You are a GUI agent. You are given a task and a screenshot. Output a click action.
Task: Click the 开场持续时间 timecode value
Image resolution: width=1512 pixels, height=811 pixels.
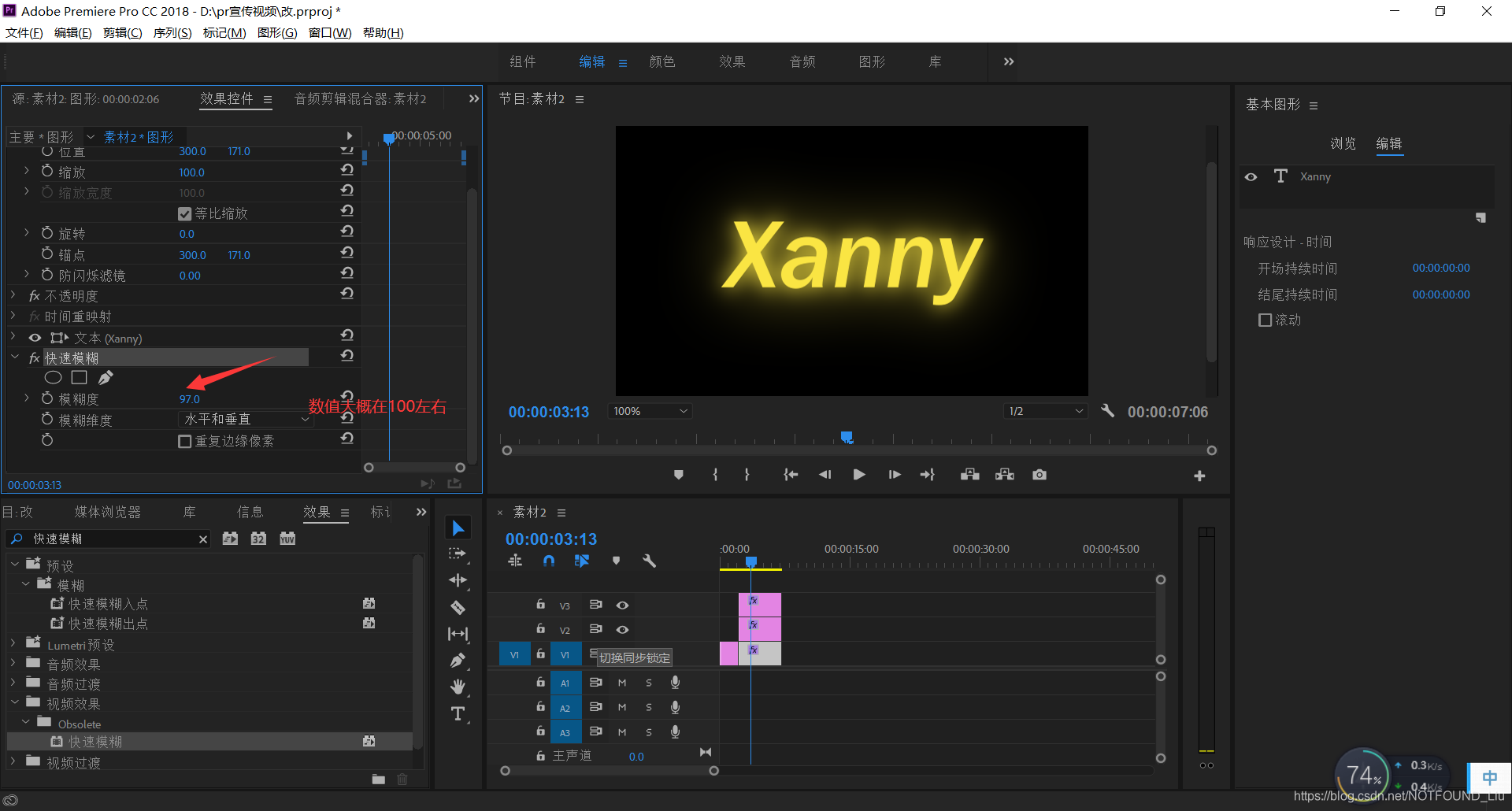tap(1441, 268)
